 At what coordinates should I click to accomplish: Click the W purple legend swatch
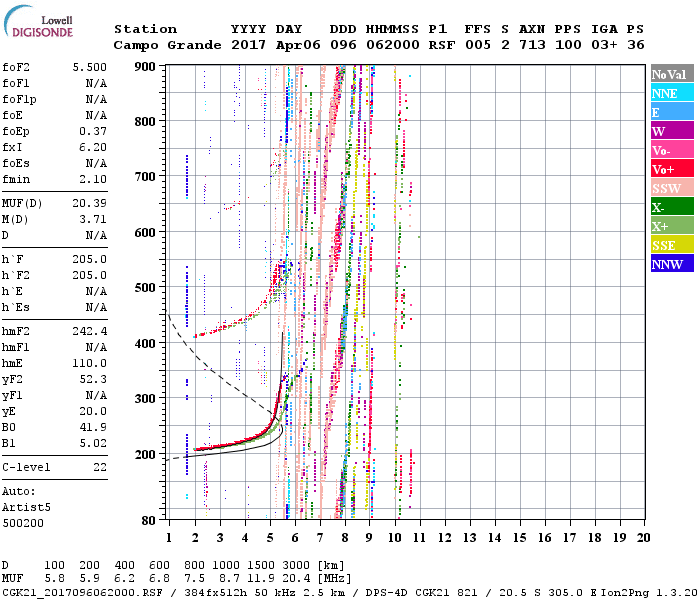(x=672, y=131)
